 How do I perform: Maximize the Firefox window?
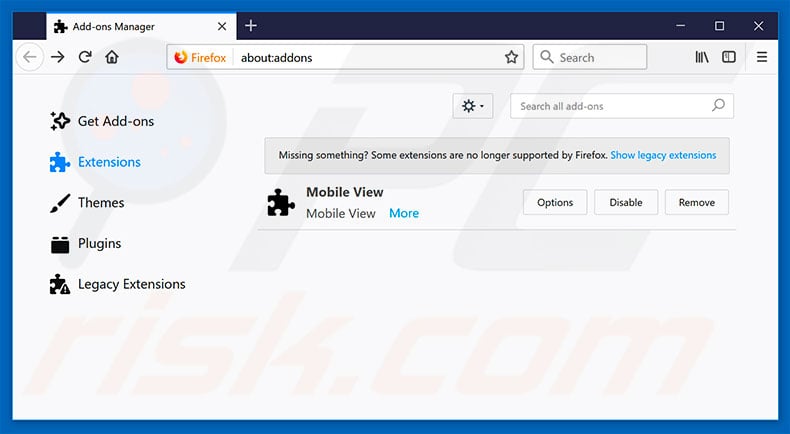pyautogui.click(x=719, y=26)
